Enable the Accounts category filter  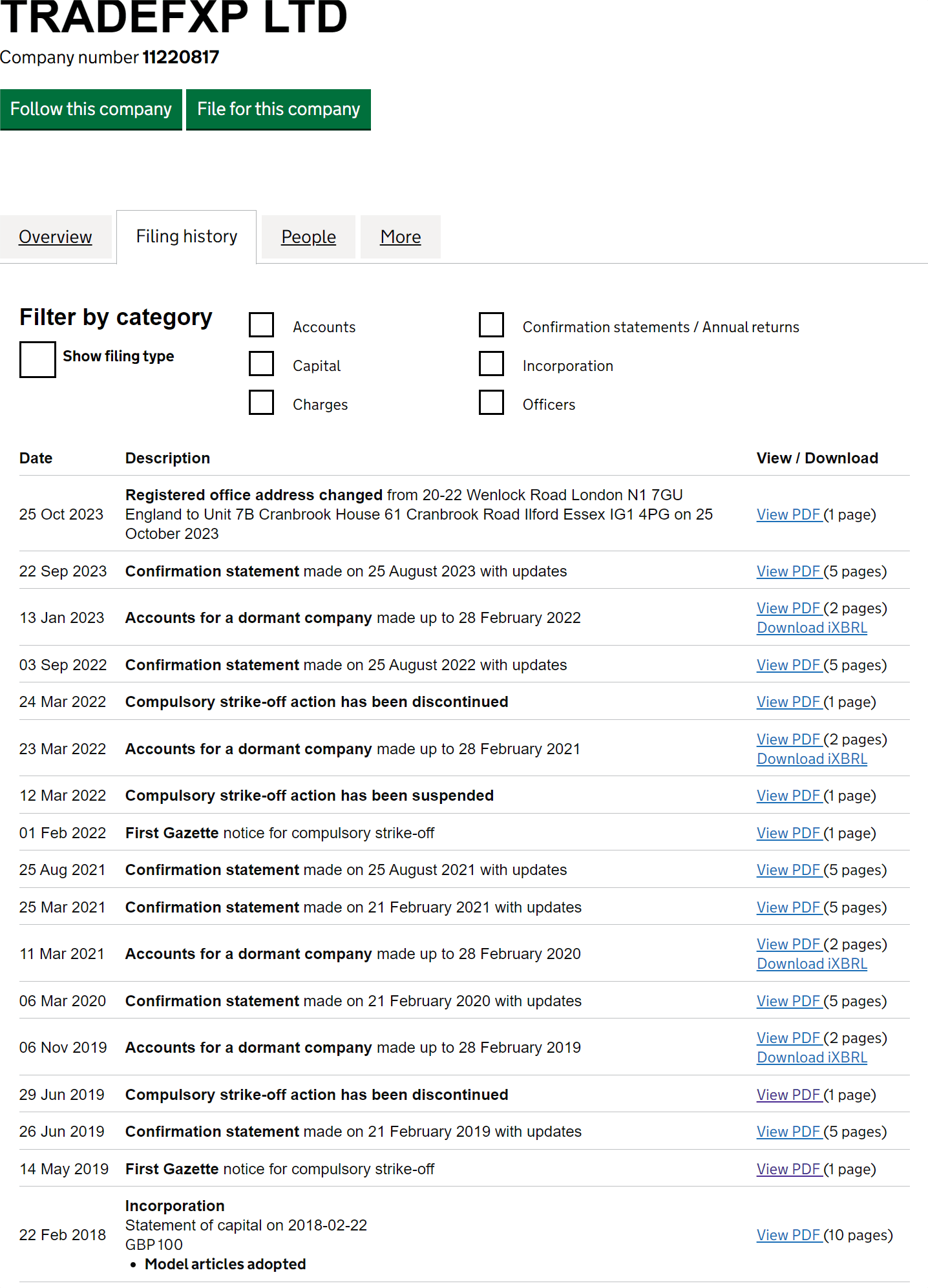(261, 325)
